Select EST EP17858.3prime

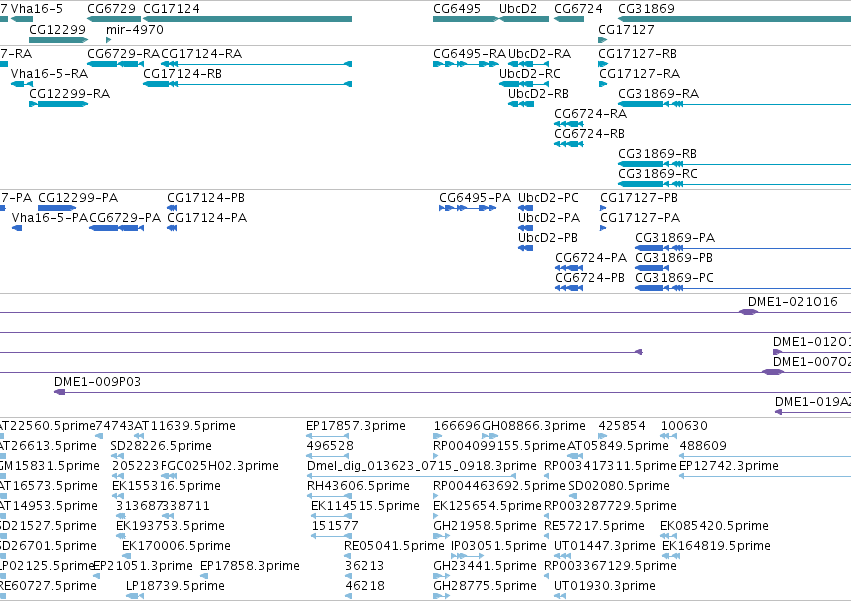click(250, 566)
